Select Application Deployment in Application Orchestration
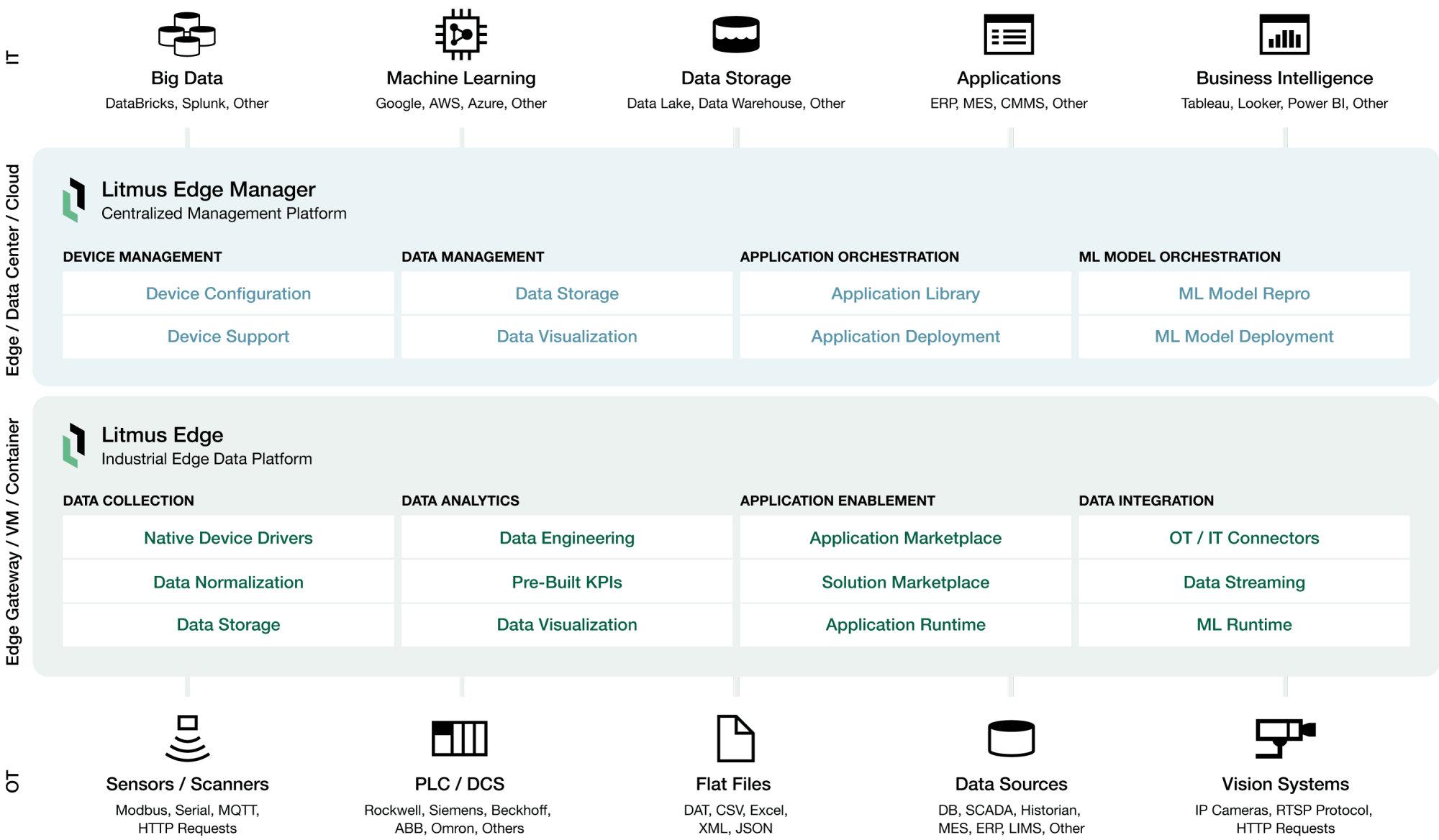The width and height of the screenshot is (1439, 840). pyautogui.click(x=905, y=337)
